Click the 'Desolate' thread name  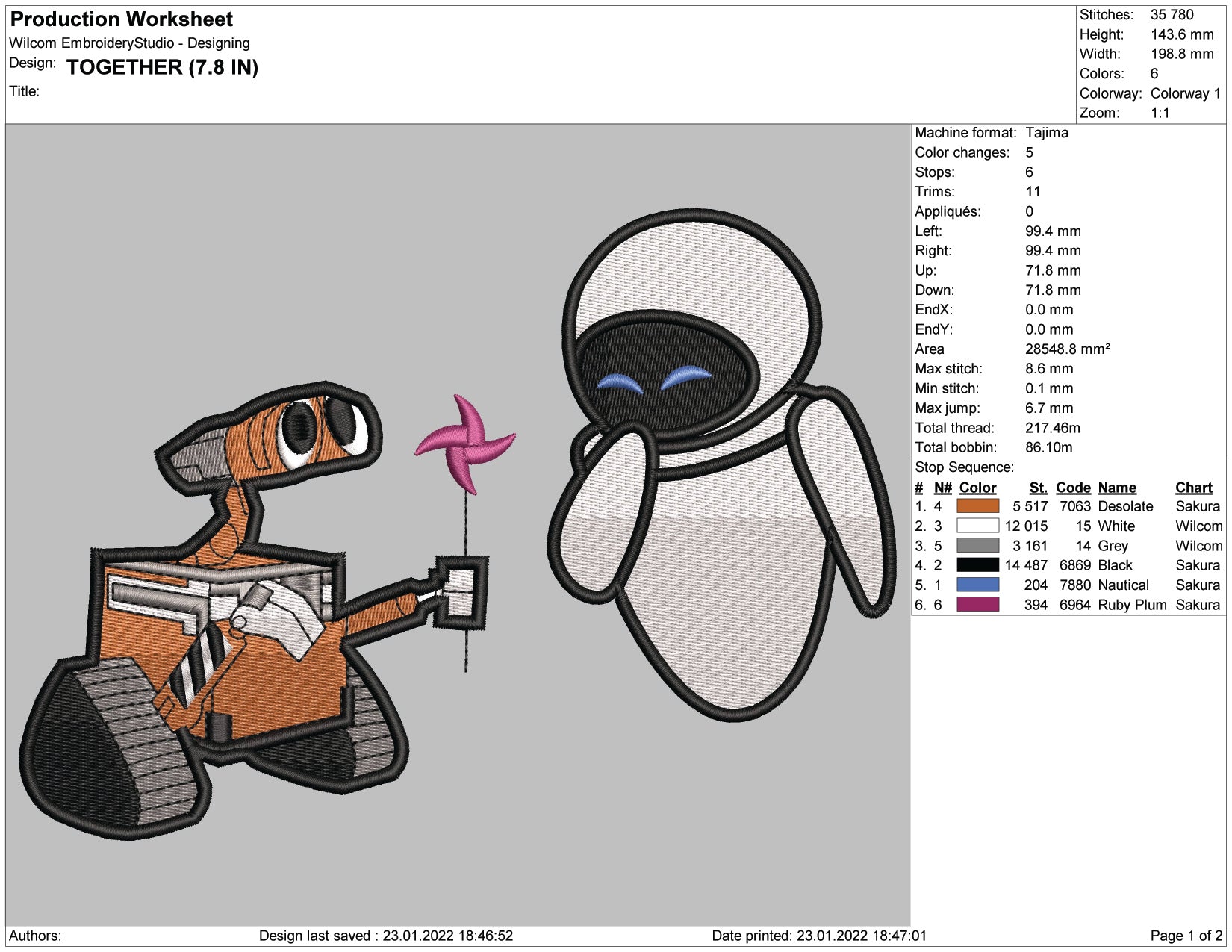click(x=1125, y=506)
